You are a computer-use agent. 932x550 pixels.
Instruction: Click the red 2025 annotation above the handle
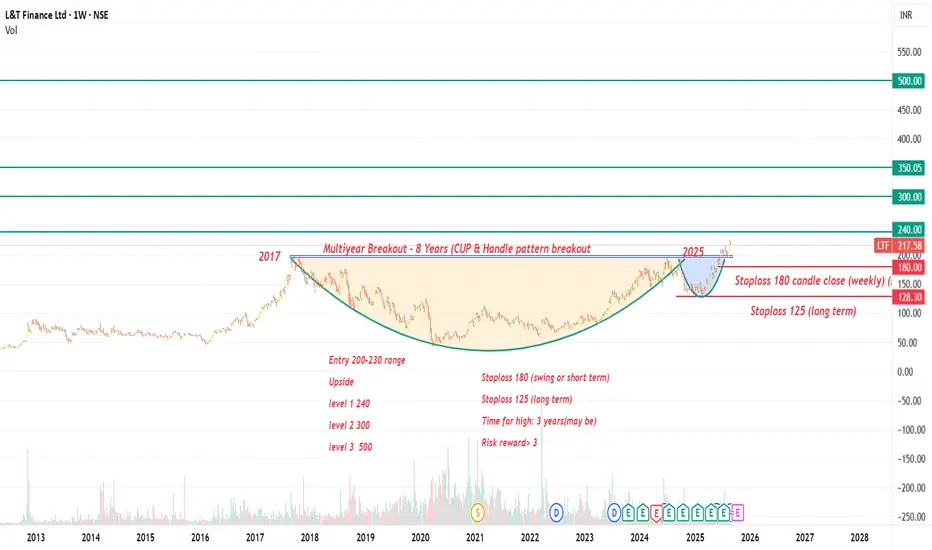click(693, 252)
